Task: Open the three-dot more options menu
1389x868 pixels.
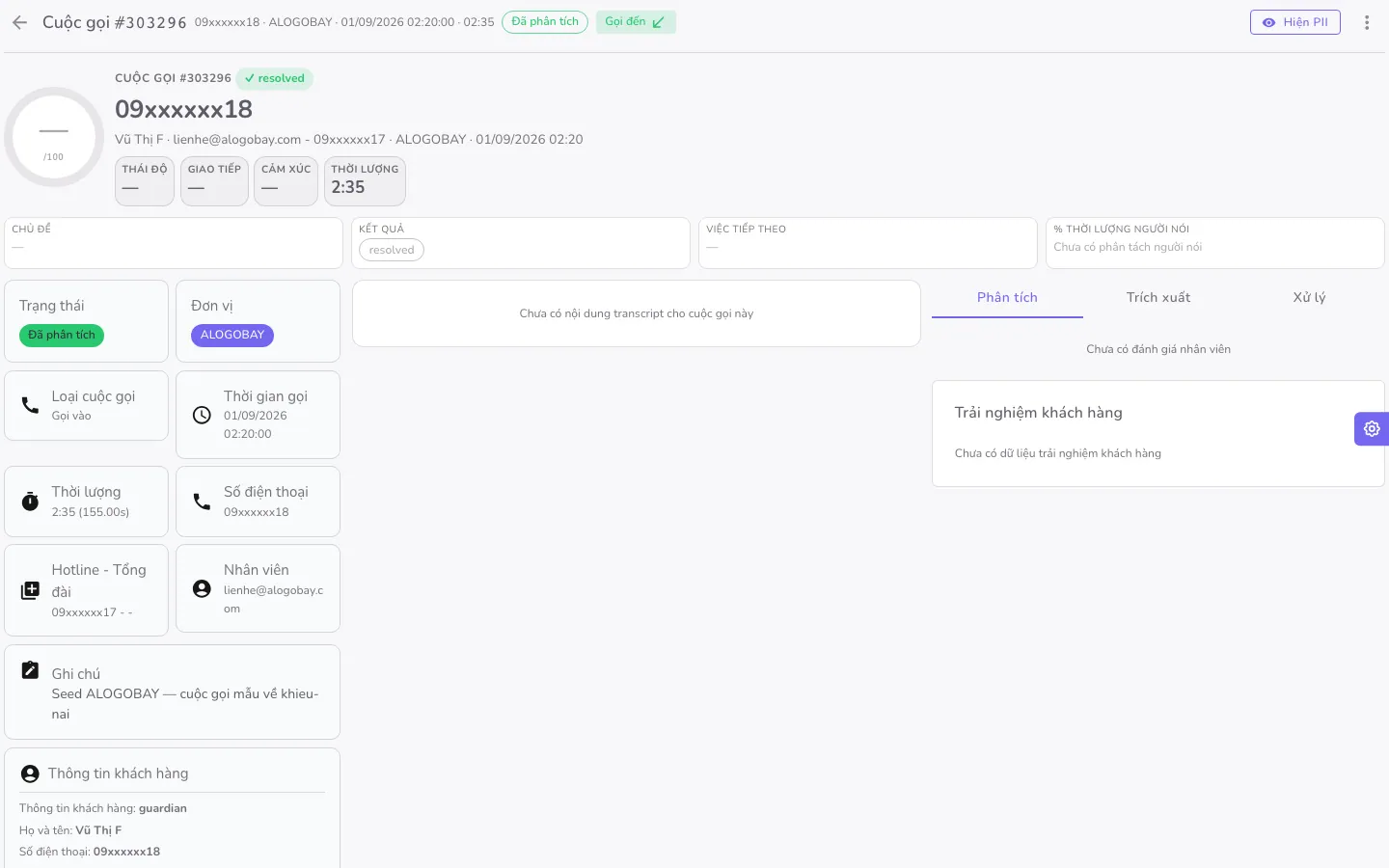Action: point(1367,22)
